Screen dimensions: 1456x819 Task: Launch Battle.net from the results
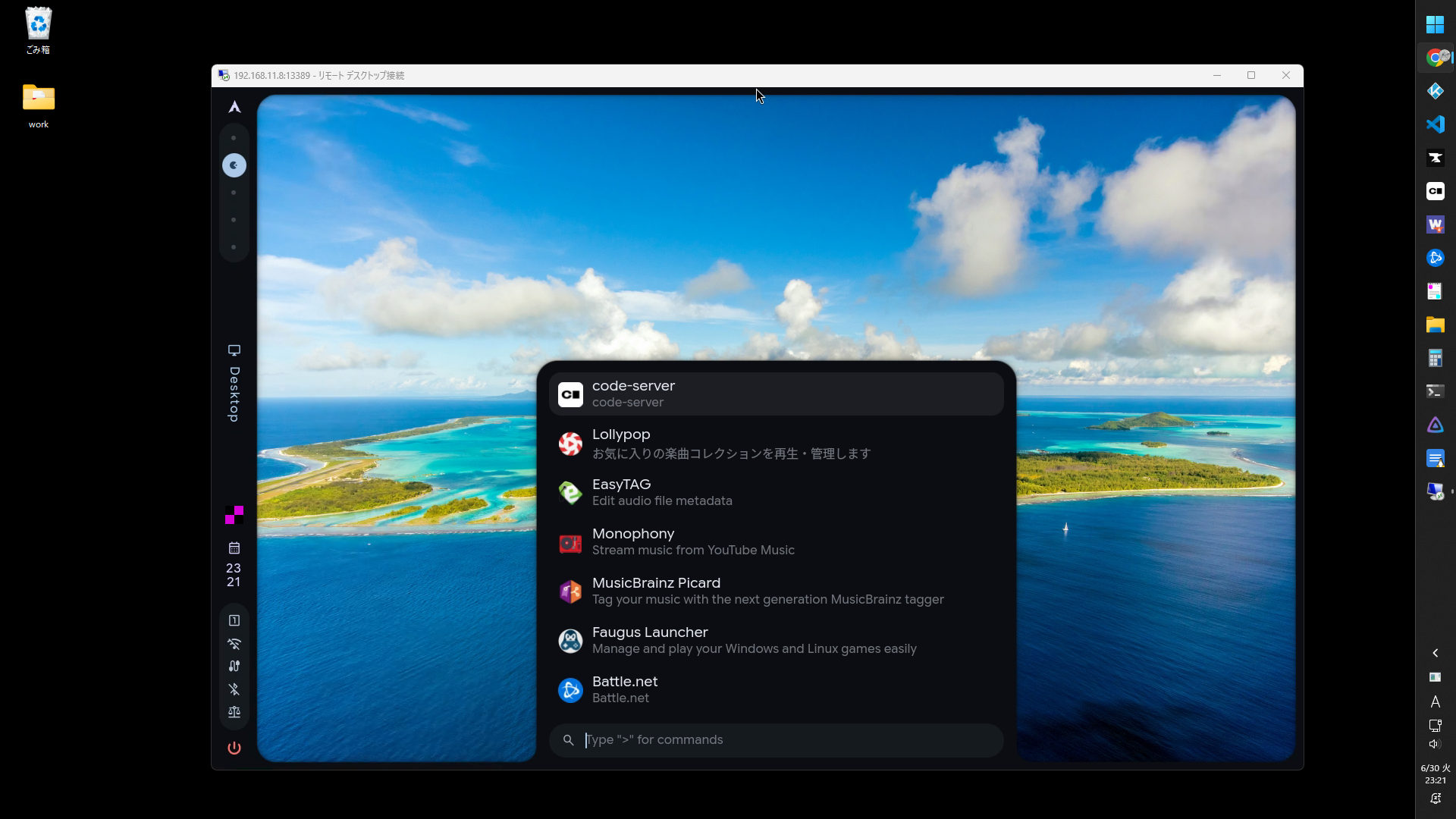pos(777,689)
